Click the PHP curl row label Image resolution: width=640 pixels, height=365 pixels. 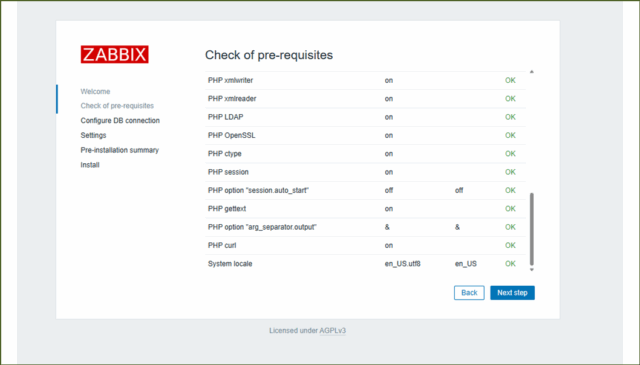[x=222, y=245]
